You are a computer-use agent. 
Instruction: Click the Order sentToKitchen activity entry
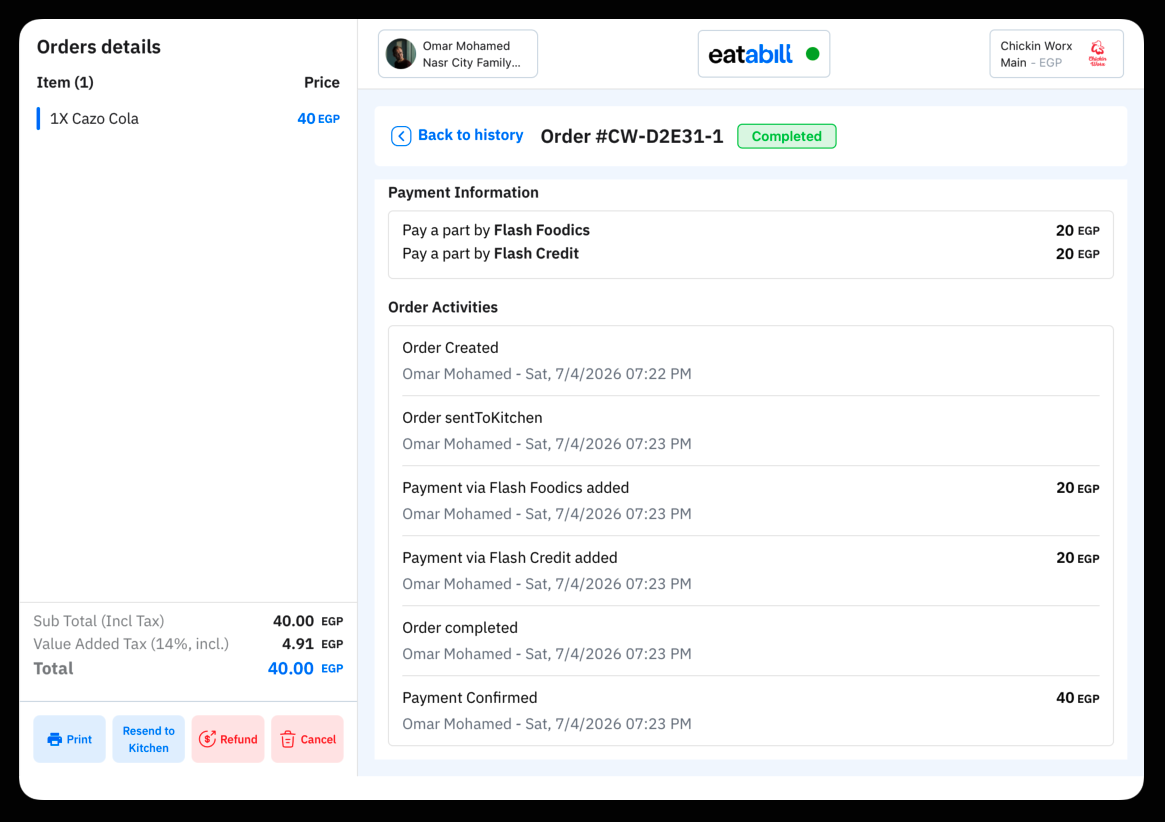[750, 430]
